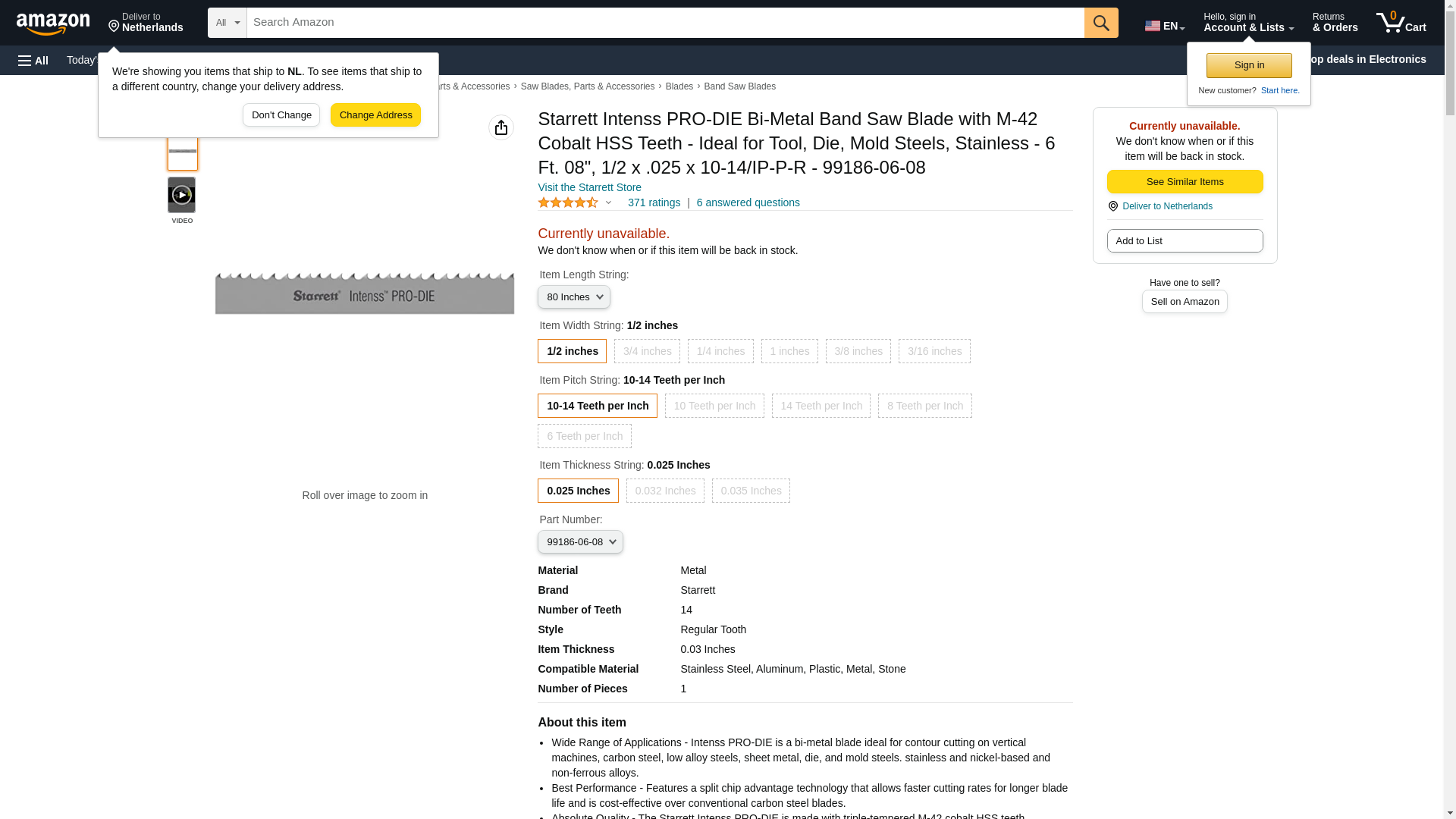
Task: Click inside the Search Amazon field
Action: [665, 23]
